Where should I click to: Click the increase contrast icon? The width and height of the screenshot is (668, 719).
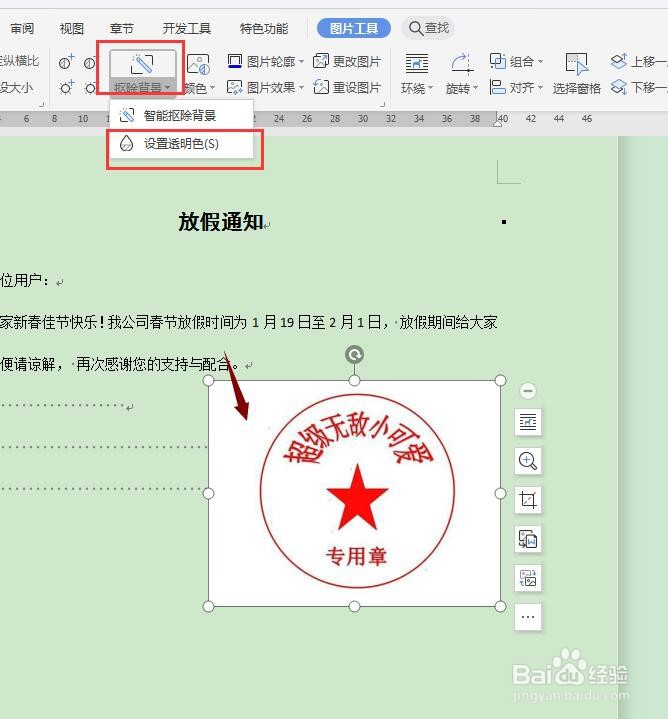point(66,61)
